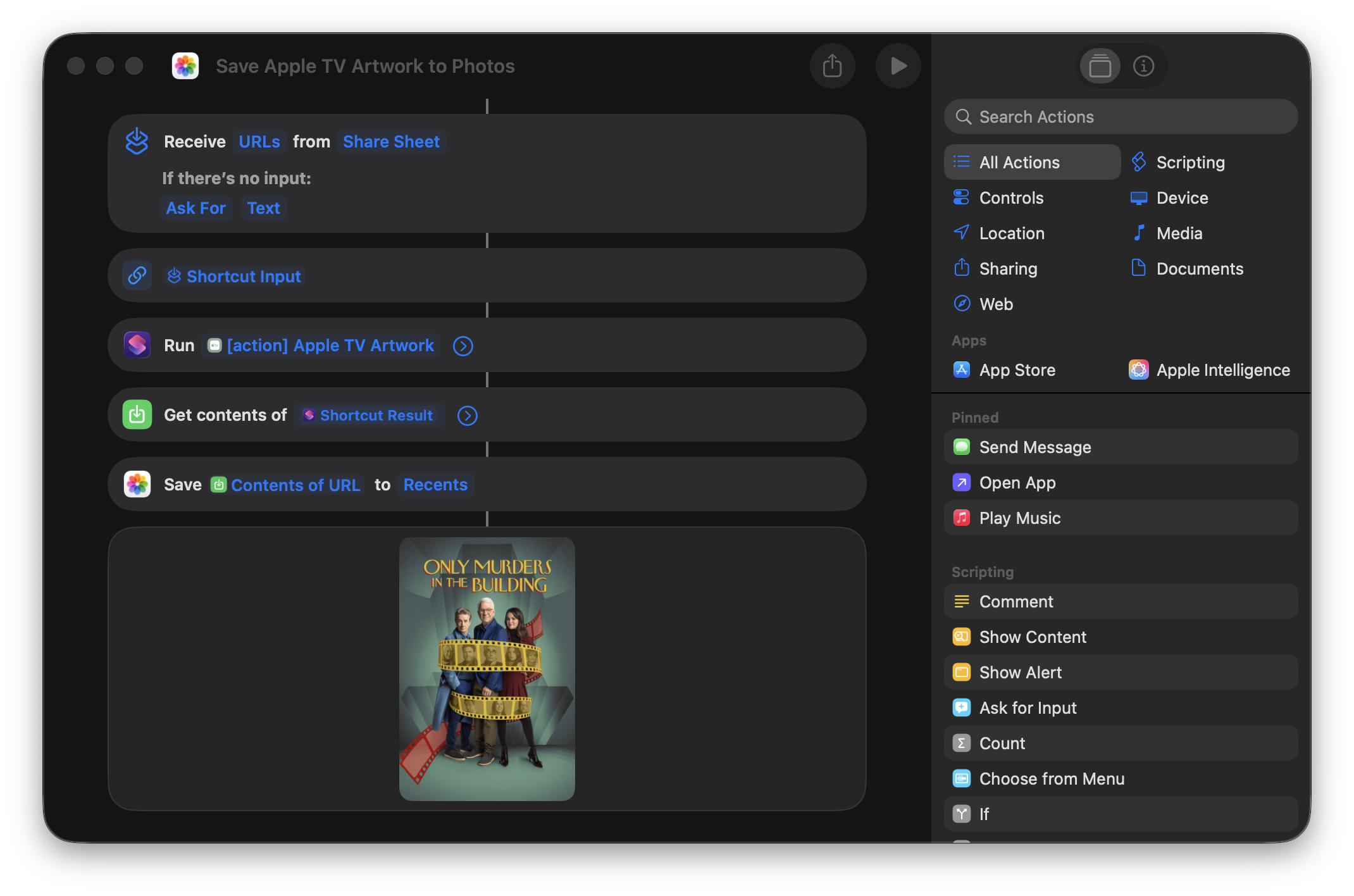The height and width of the screenshot is (896, 1354).
Task: Click the Choose from Menu icon
Action: tap(962, 778)
